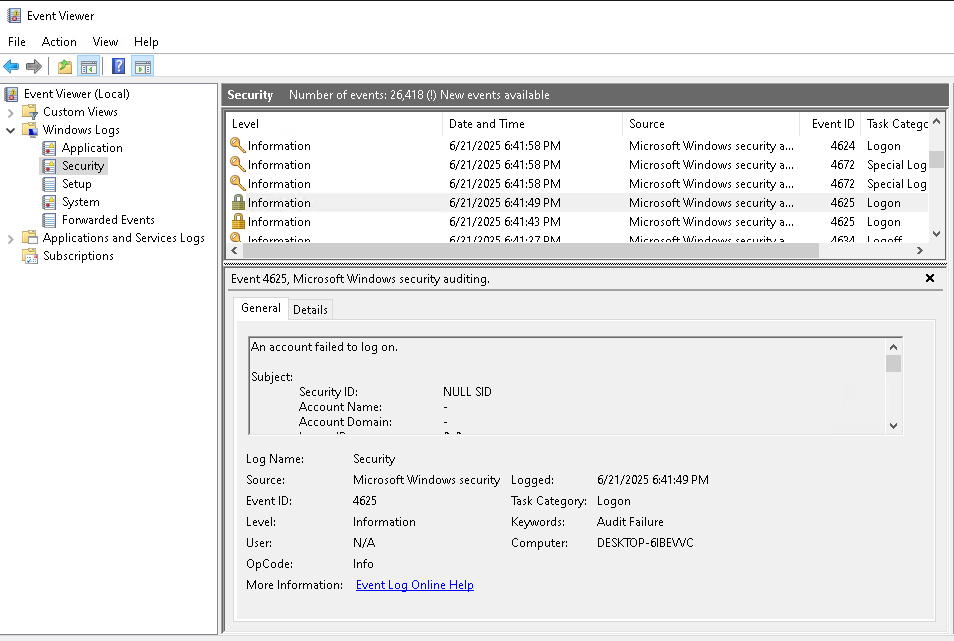Viewport: 954px width, 641px height.
Task: Click the Security log icon in tree
Action: 49,166
